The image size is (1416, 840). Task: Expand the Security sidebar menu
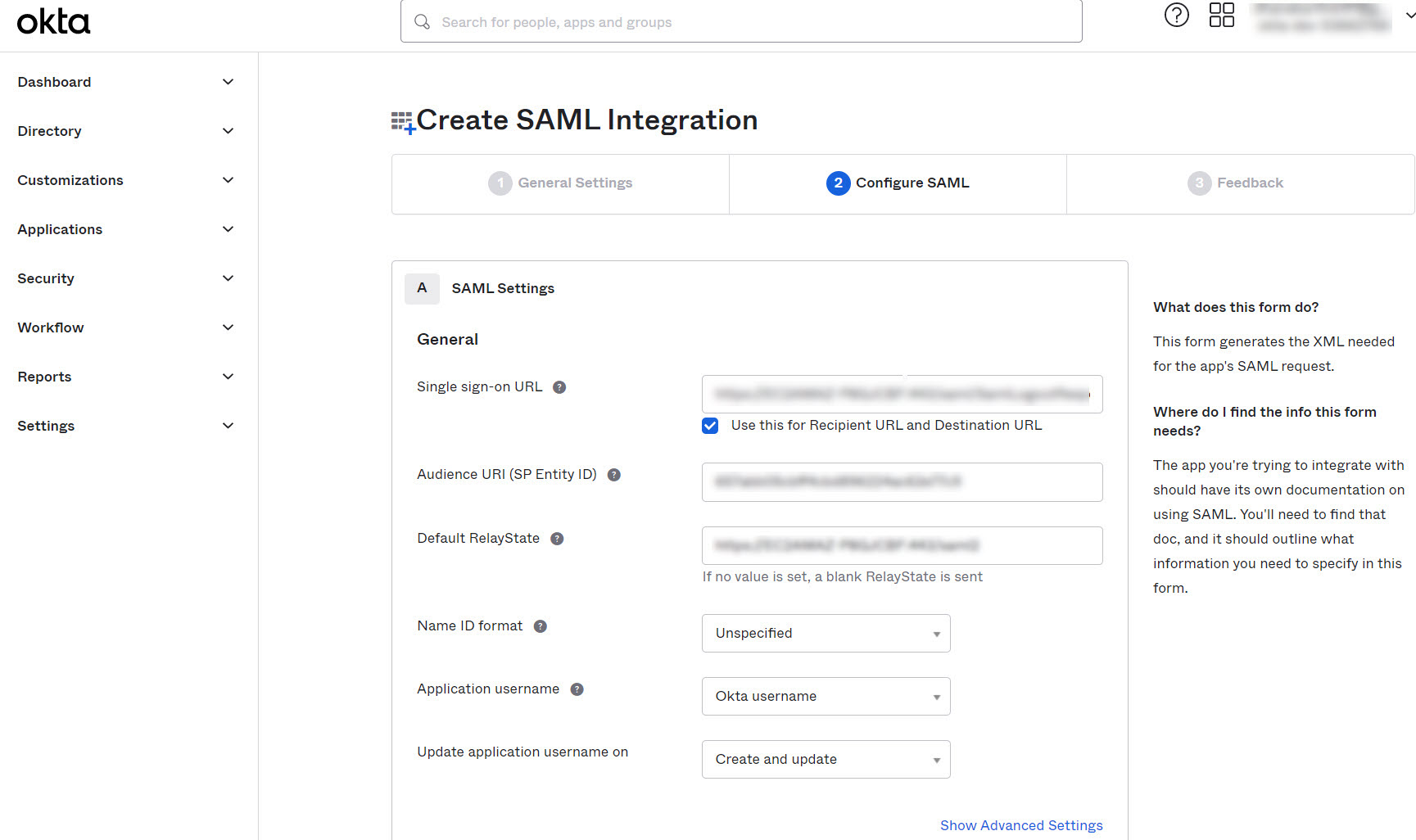tap(125, 278)
